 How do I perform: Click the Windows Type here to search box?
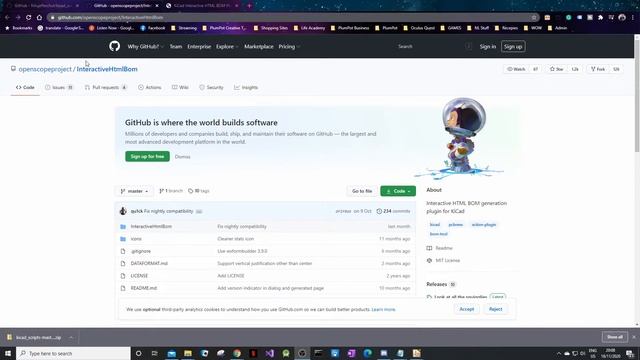click(x=73, y=353)
